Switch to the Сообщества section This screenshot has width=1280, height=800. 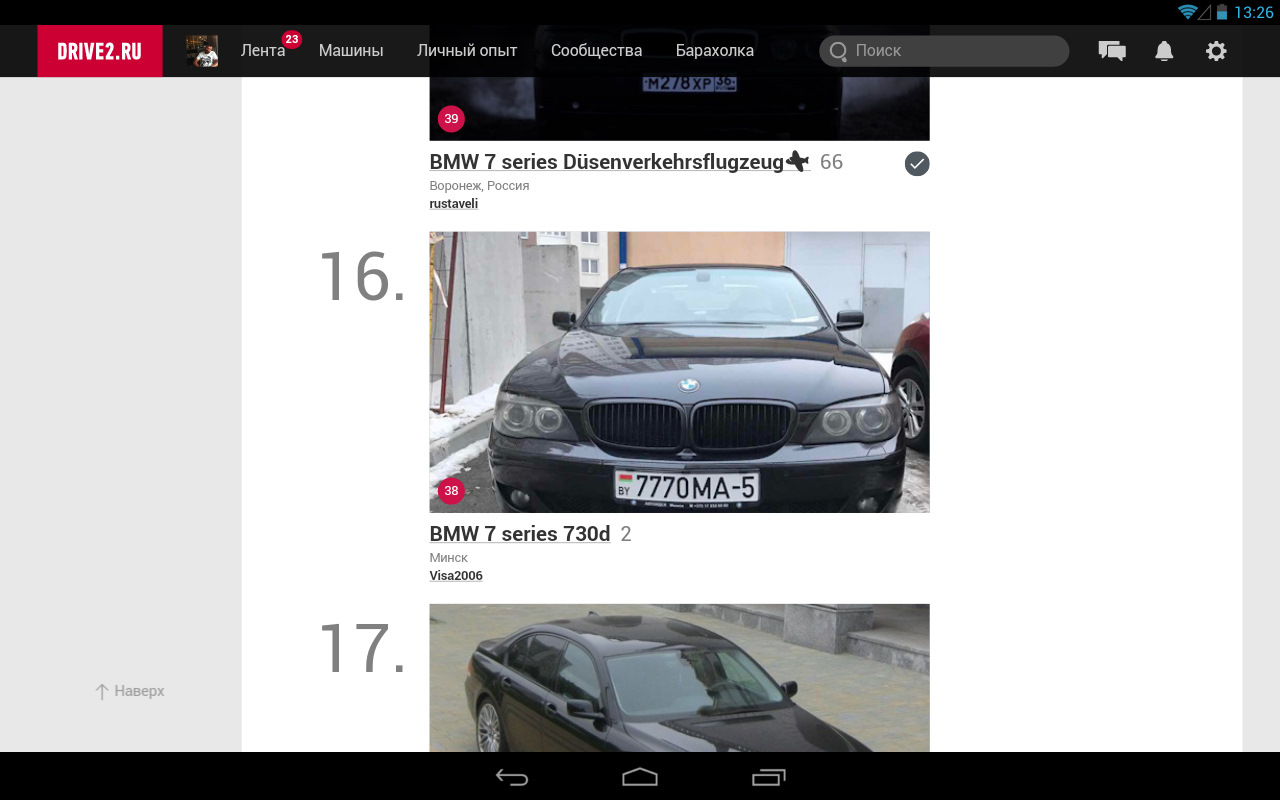pyautogui.click(x=595, y=50)
